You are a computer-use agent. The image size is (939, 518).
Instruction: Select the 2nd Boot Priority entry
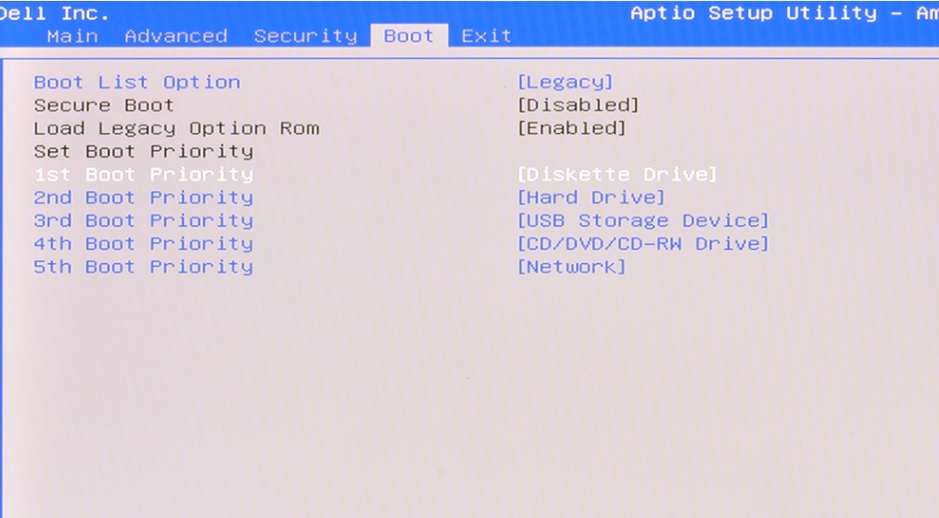[144, 198]
